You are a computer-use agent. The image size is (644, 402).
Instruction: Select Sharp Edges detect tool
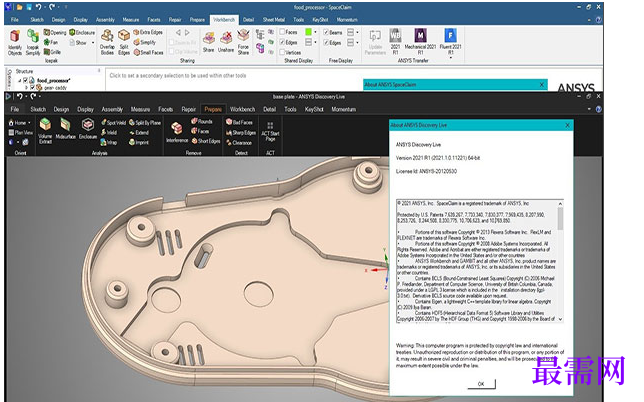(x=241, y=133)
